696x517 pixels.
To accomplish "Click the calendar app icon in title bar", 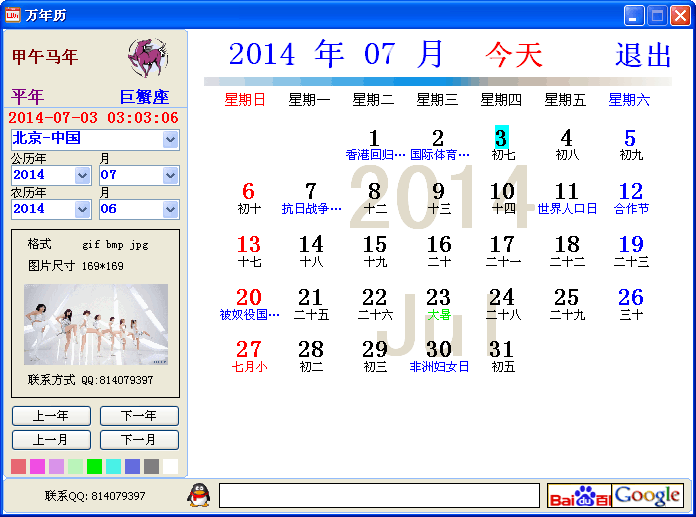I will [x=12, y=15].
